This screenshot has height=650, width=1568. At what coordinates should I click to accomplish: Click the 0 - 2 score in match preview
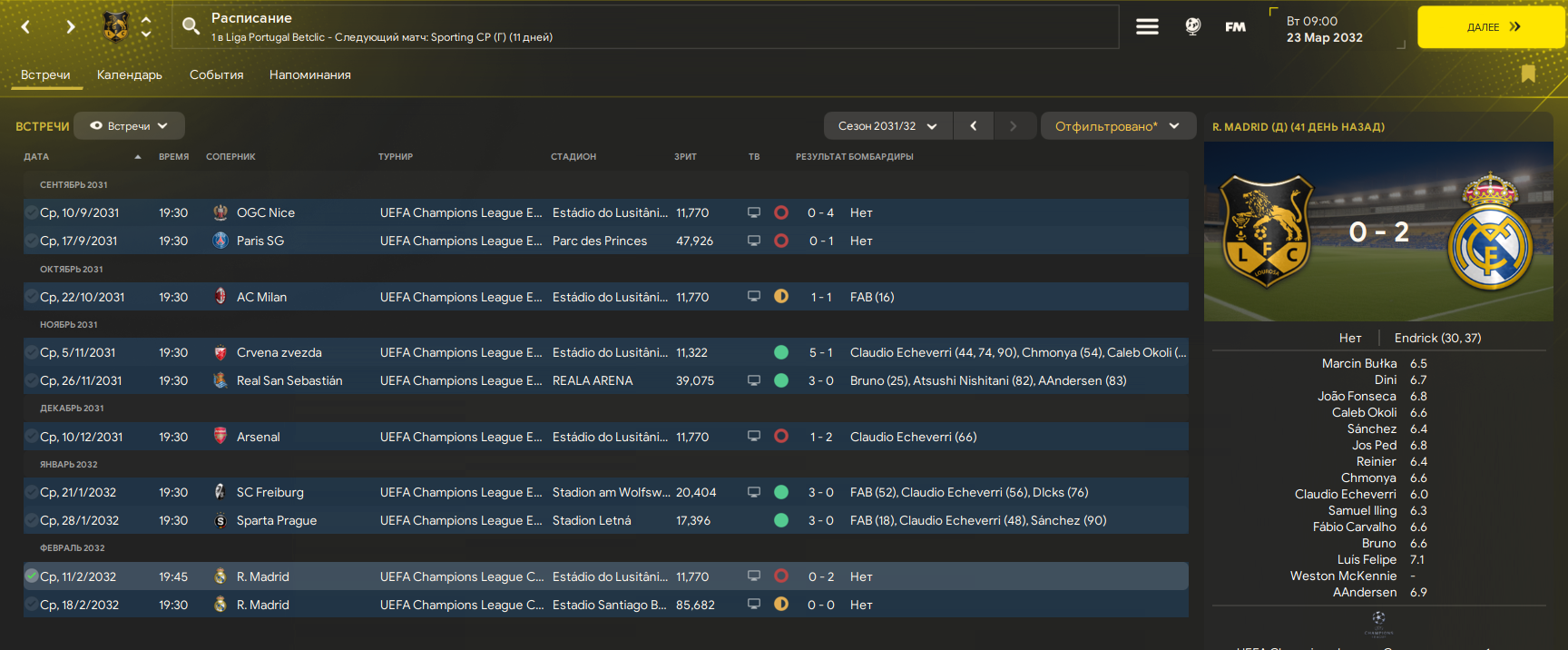(1379, 231)
